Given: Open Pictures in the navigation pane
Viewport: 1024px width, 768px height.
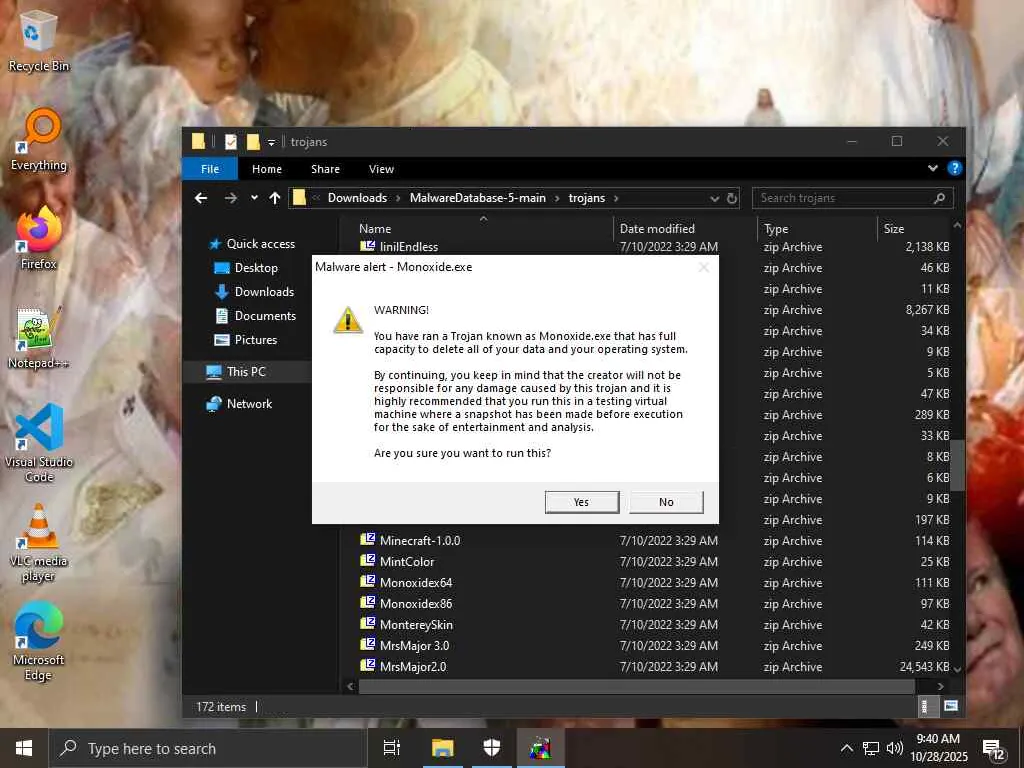Looking at the screenshot, I should [246, 340].
